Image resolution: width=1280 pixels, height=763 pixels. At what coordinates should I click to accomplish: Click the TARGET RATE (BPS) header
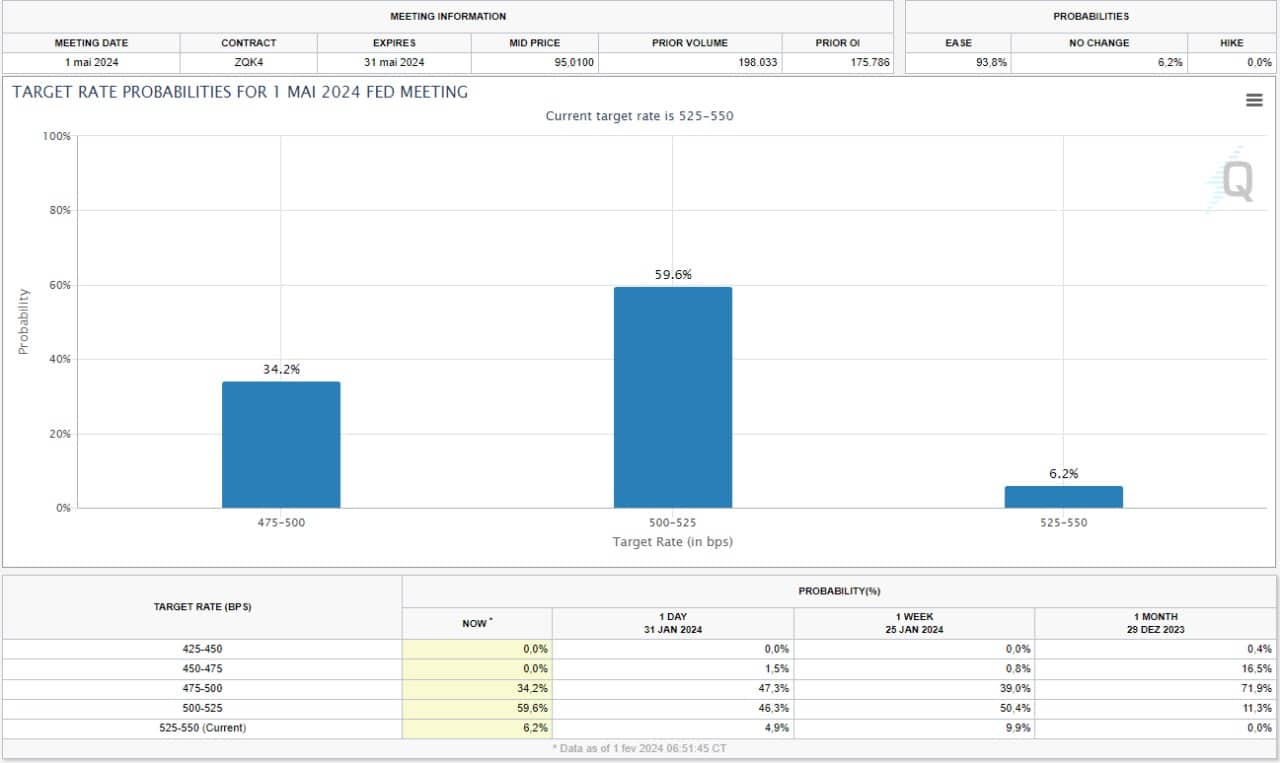[x=202, y=607]
